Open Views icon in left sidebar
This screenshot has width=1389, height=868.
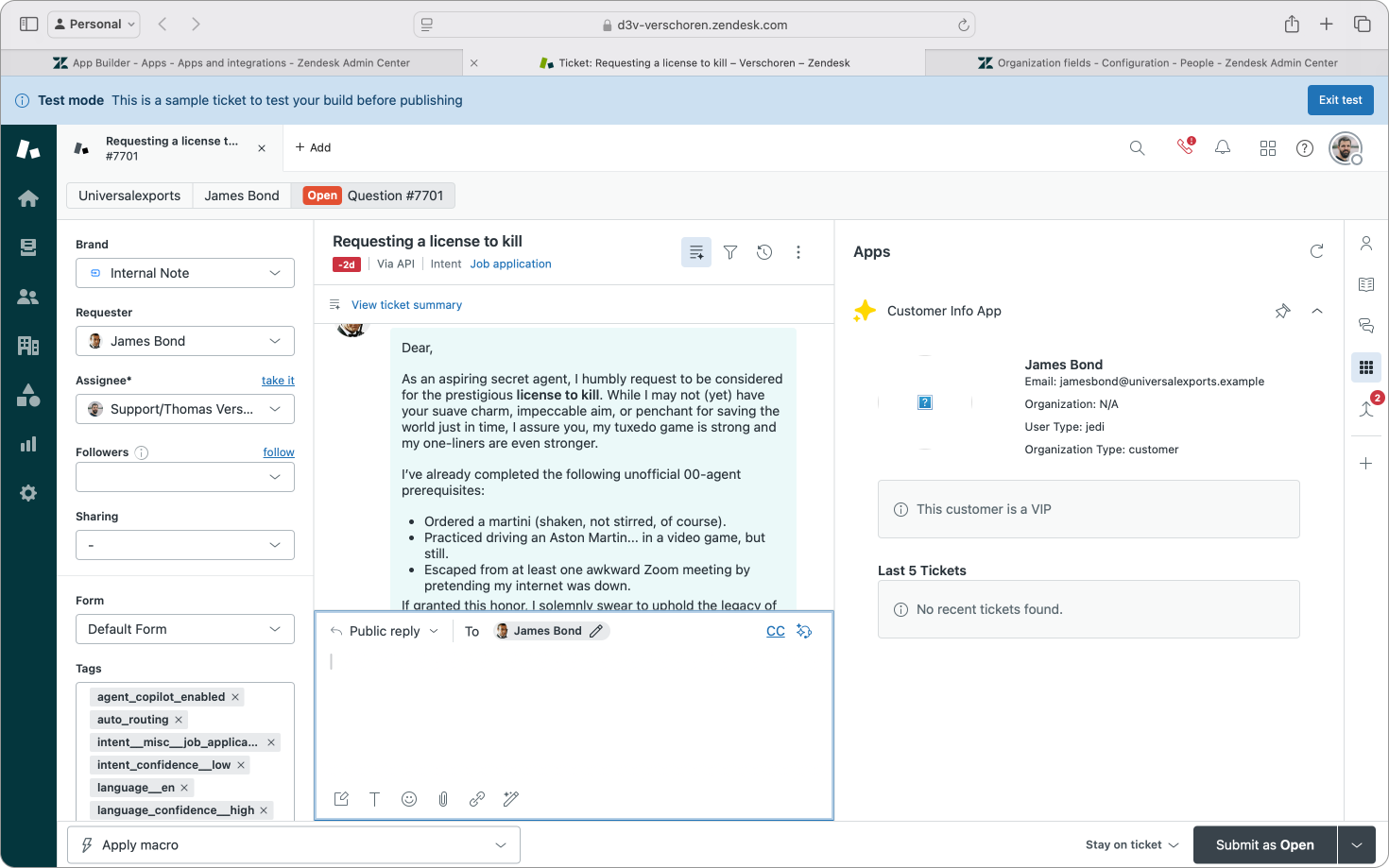(x=28, y=247)
